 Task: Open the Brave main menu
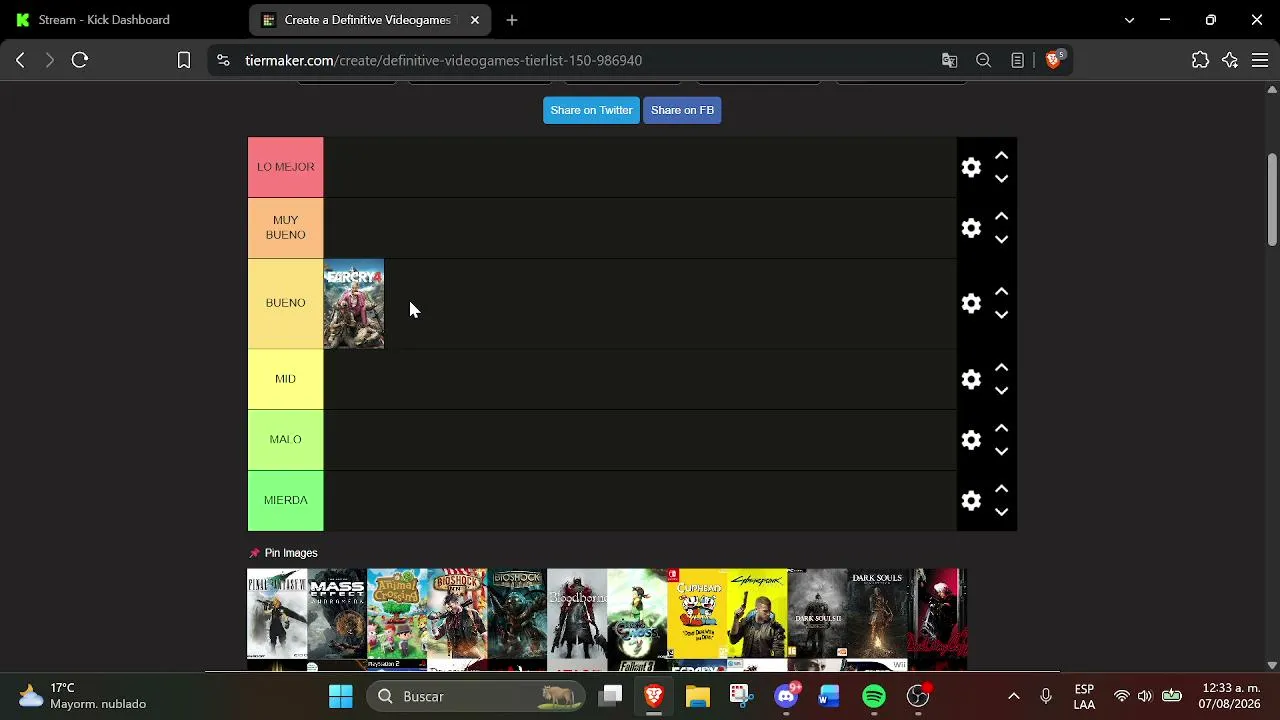(1260, 60)
